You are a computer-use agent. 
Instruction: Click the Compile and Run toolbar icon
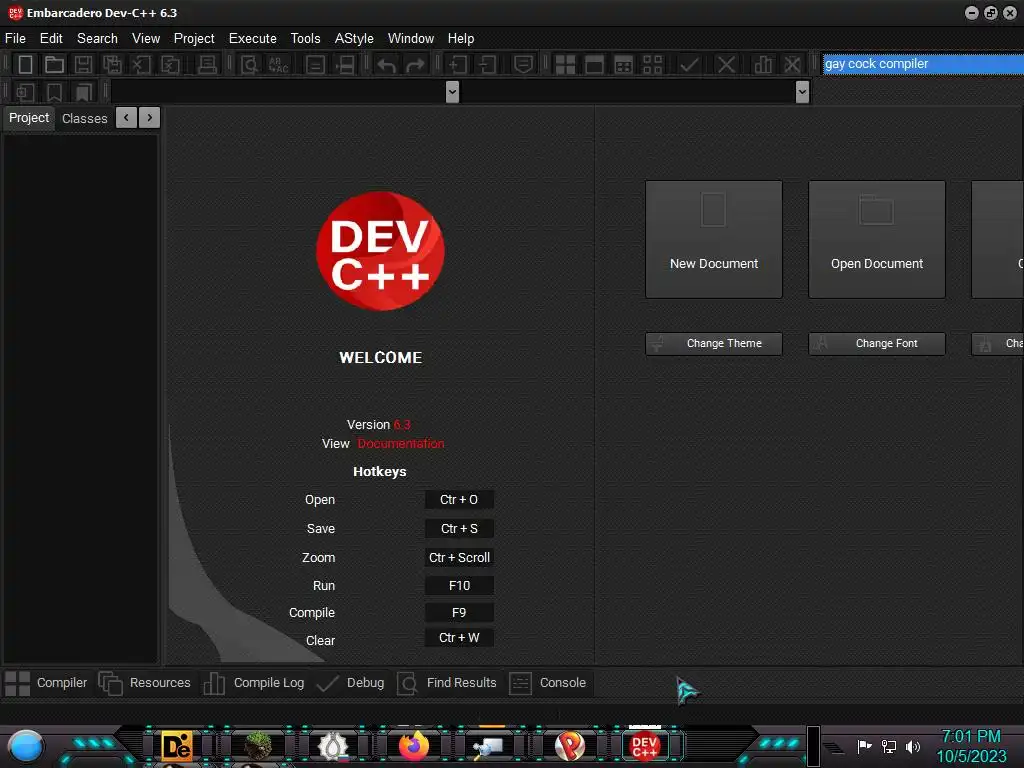tap(624, 64)
